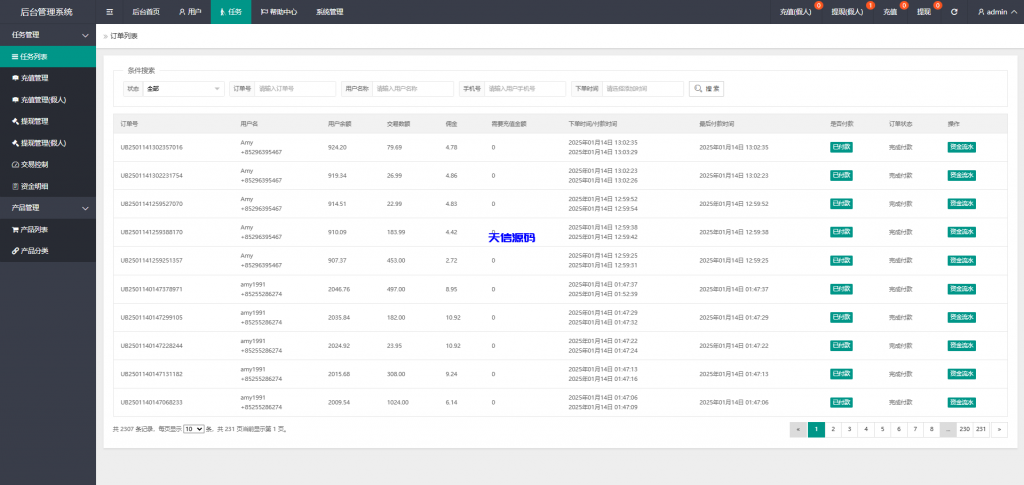
Task: Click the magnifier 搜索 search button
Action: [x=706, y=89]
